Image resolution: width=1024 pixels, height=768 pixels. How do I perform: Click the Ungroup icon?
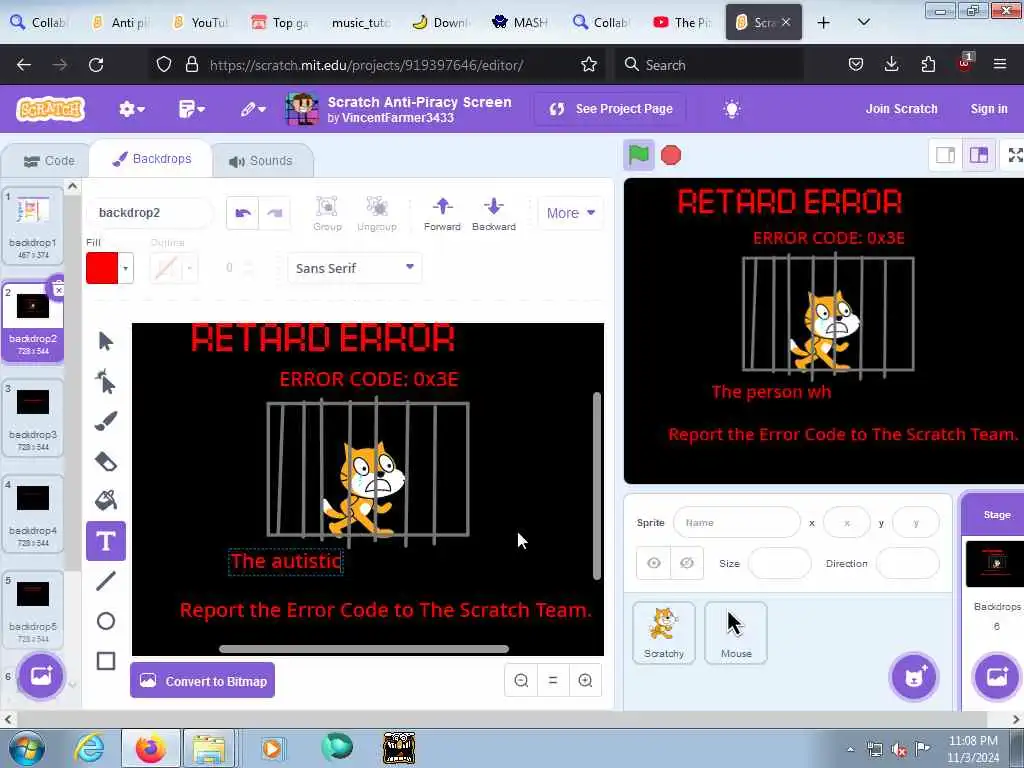pos(377,213)
